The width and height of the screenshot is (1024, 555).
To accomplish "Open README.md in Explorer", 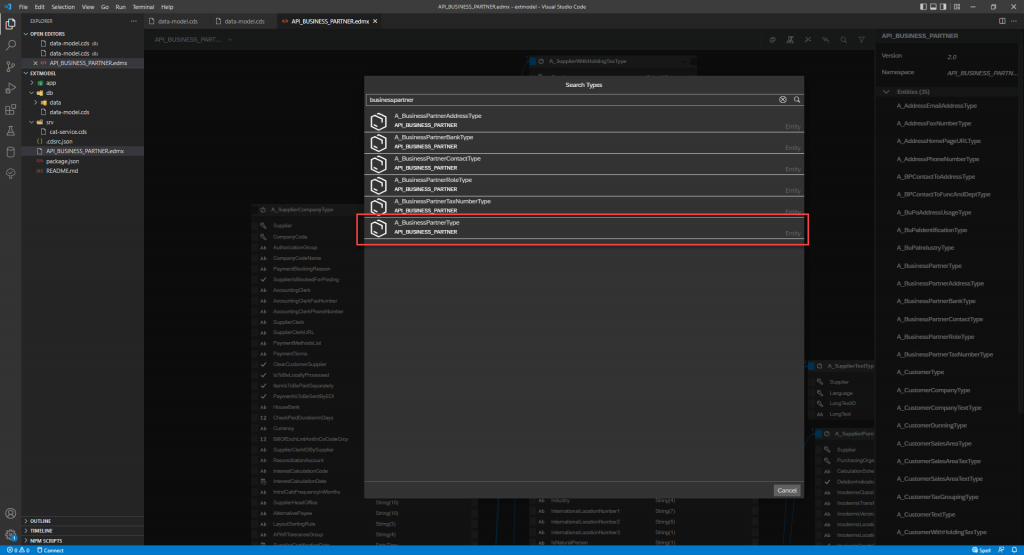I will 62,171.
